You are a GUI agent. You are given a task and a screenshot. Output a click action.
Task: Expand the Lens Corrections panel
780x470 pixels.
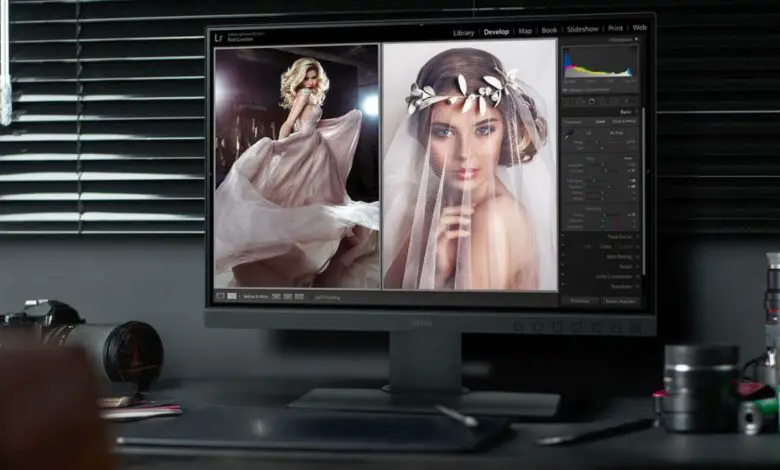(x=614, y=276)
